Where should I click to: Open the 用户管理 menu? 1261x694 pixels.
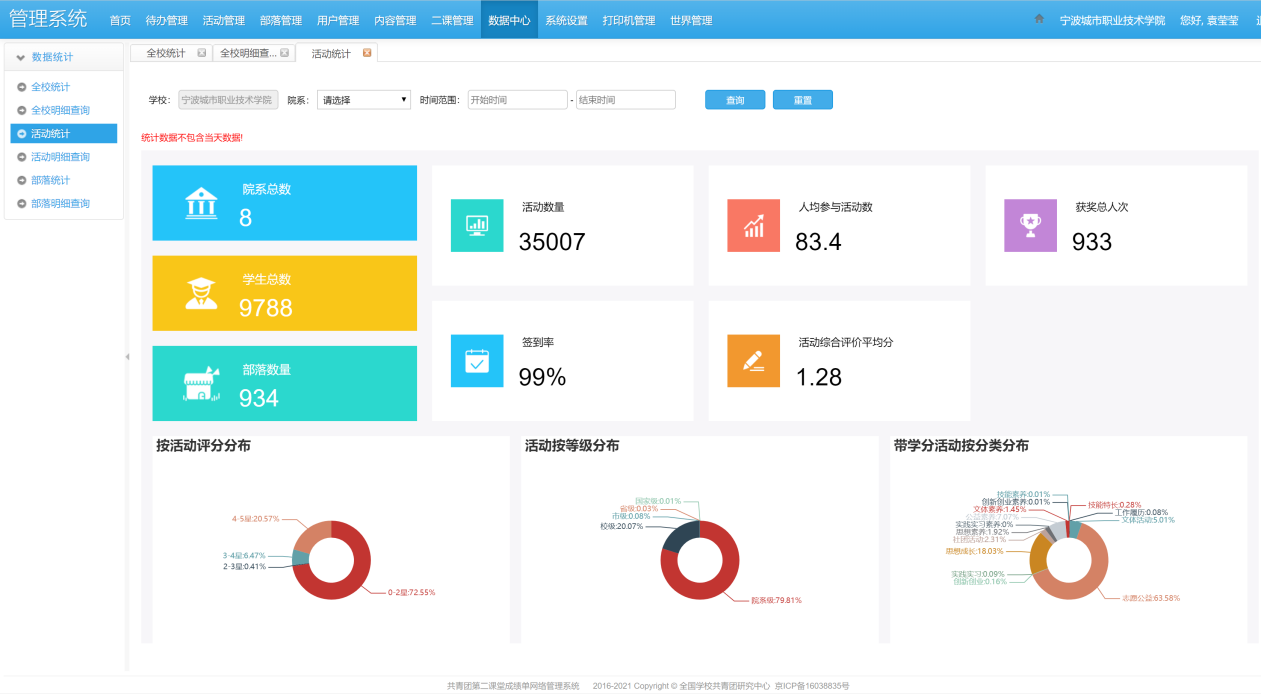(337, 20)
